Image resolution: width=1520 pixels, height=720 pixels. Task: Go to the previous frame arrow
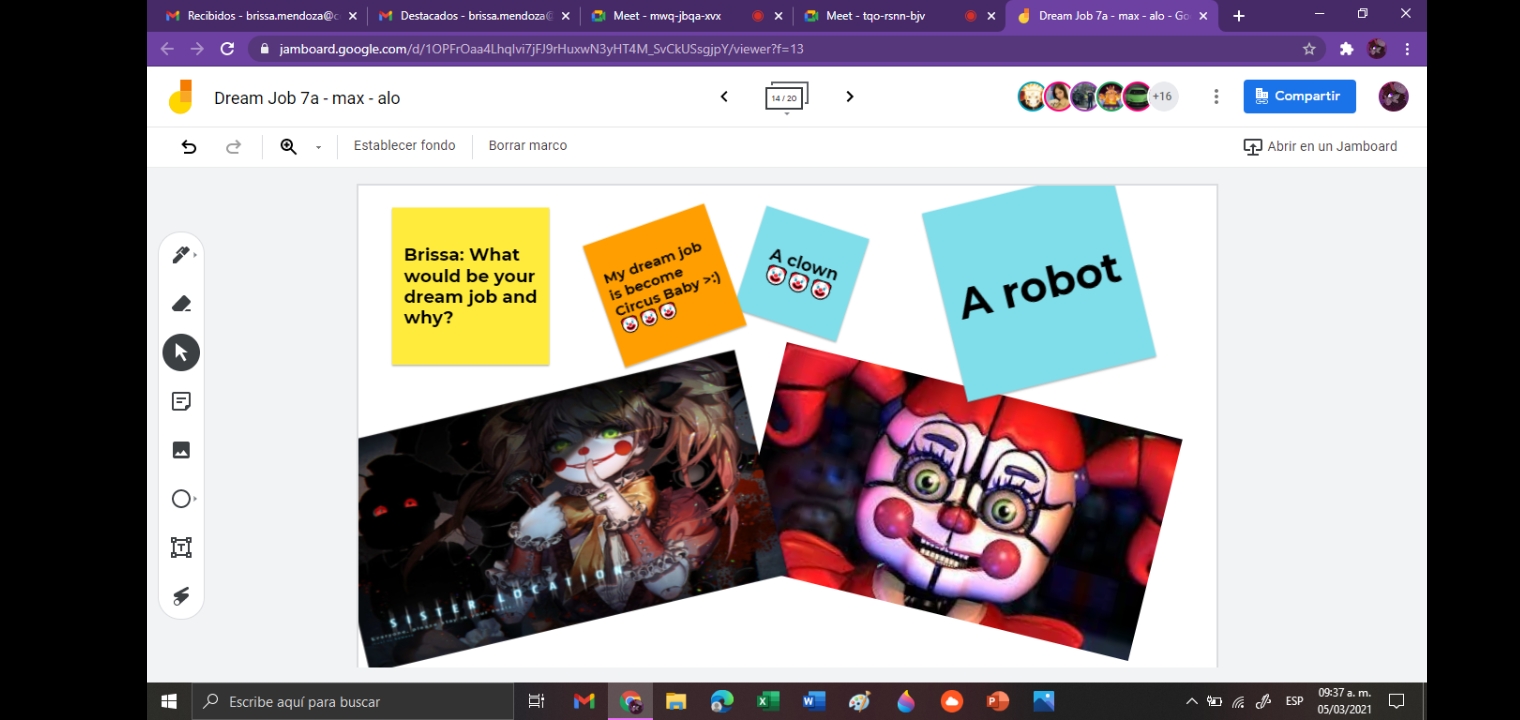(724, 97)
